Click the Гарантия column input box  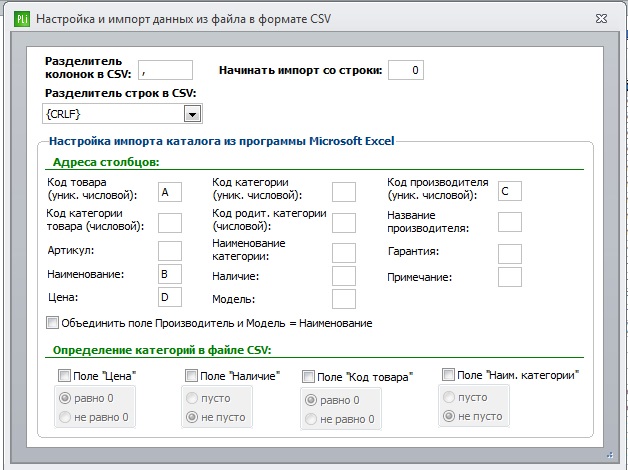(510, 254)
